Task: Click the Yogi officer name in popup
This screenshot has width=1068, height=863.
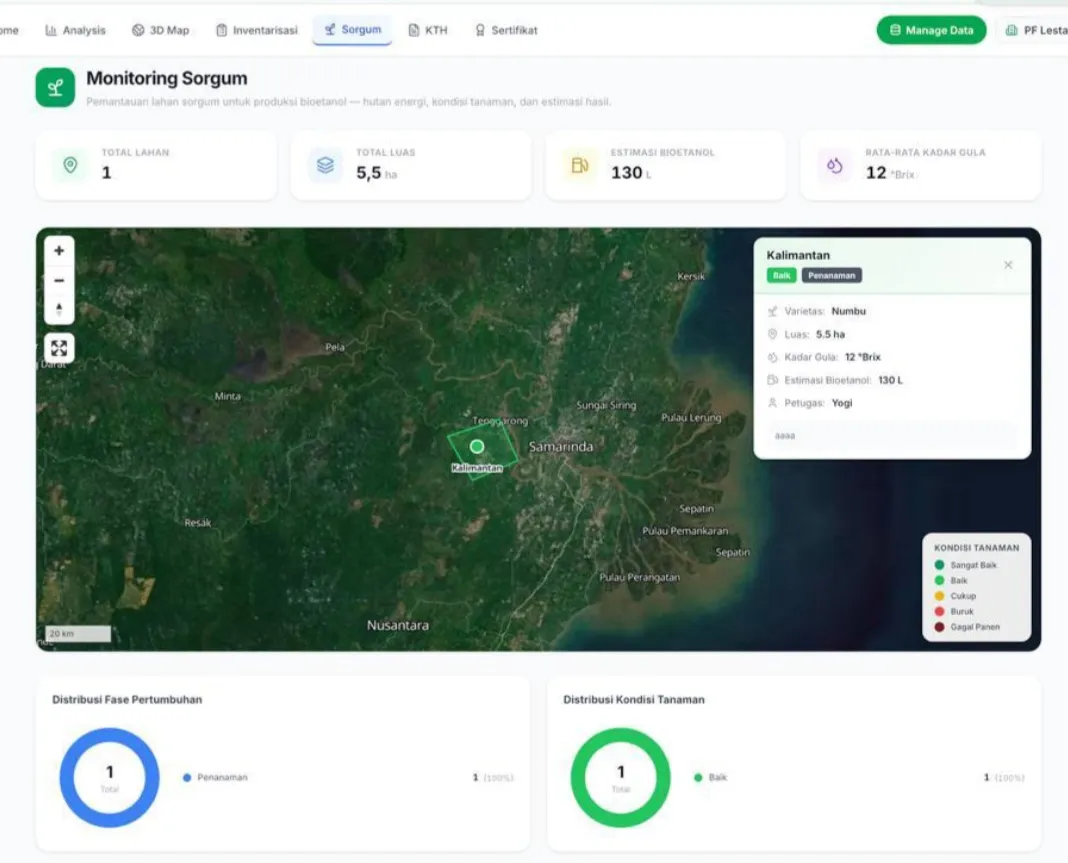Action: click(x=842, y=403)
